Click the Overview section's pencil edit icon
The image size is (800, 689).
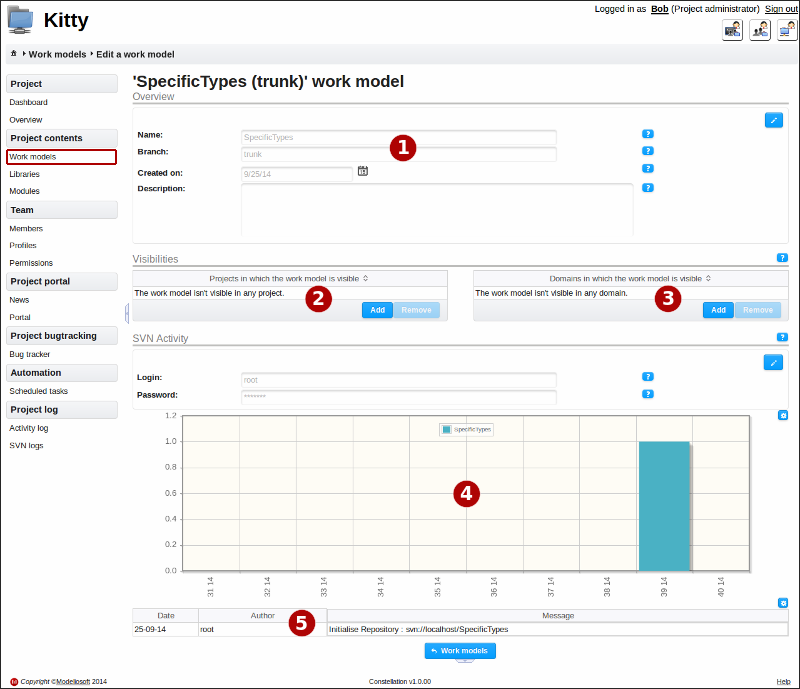click(x=773, y=120)
